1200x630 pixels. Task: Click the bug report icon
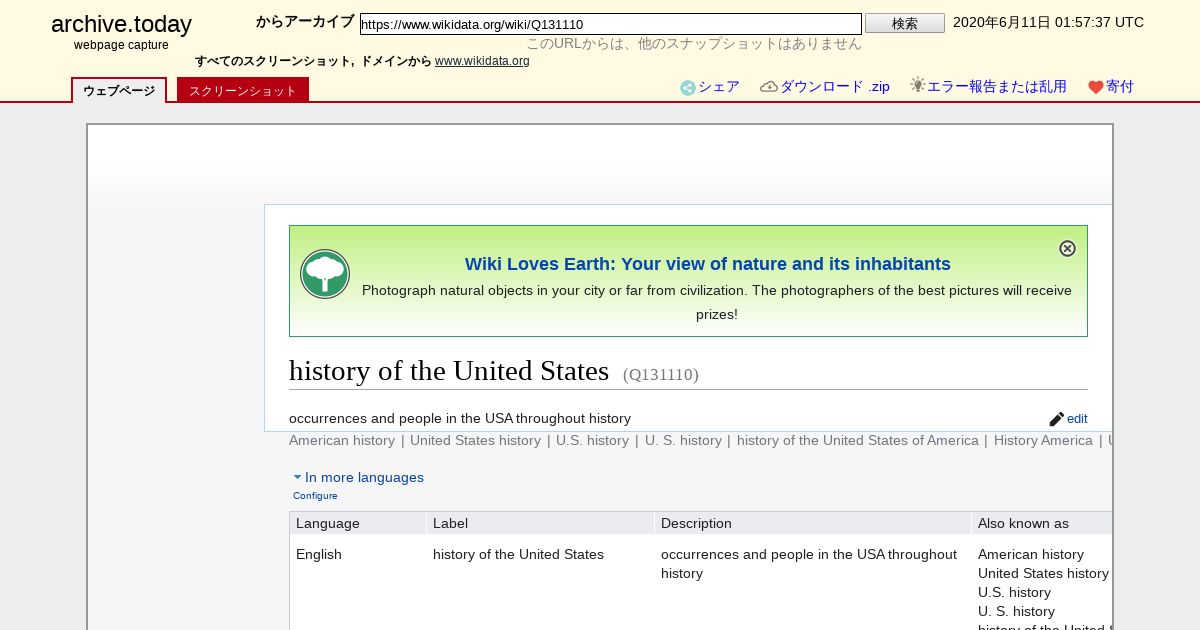click(917, 85)
